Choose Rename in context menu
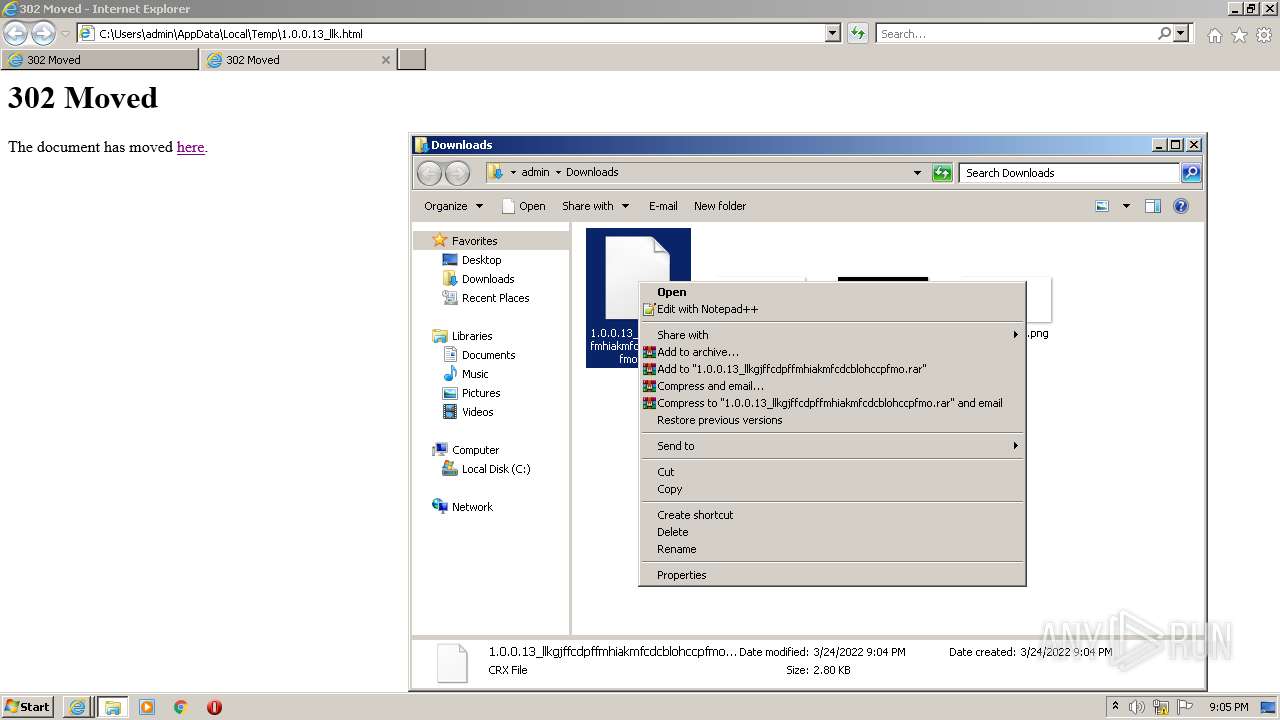This screenshot has height=720, width=1280. click(832, 549)
